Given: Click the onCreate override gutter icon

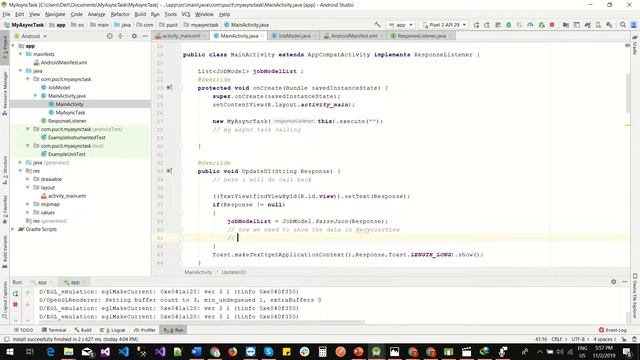Looking at the screenshot, I should [169, 88].
